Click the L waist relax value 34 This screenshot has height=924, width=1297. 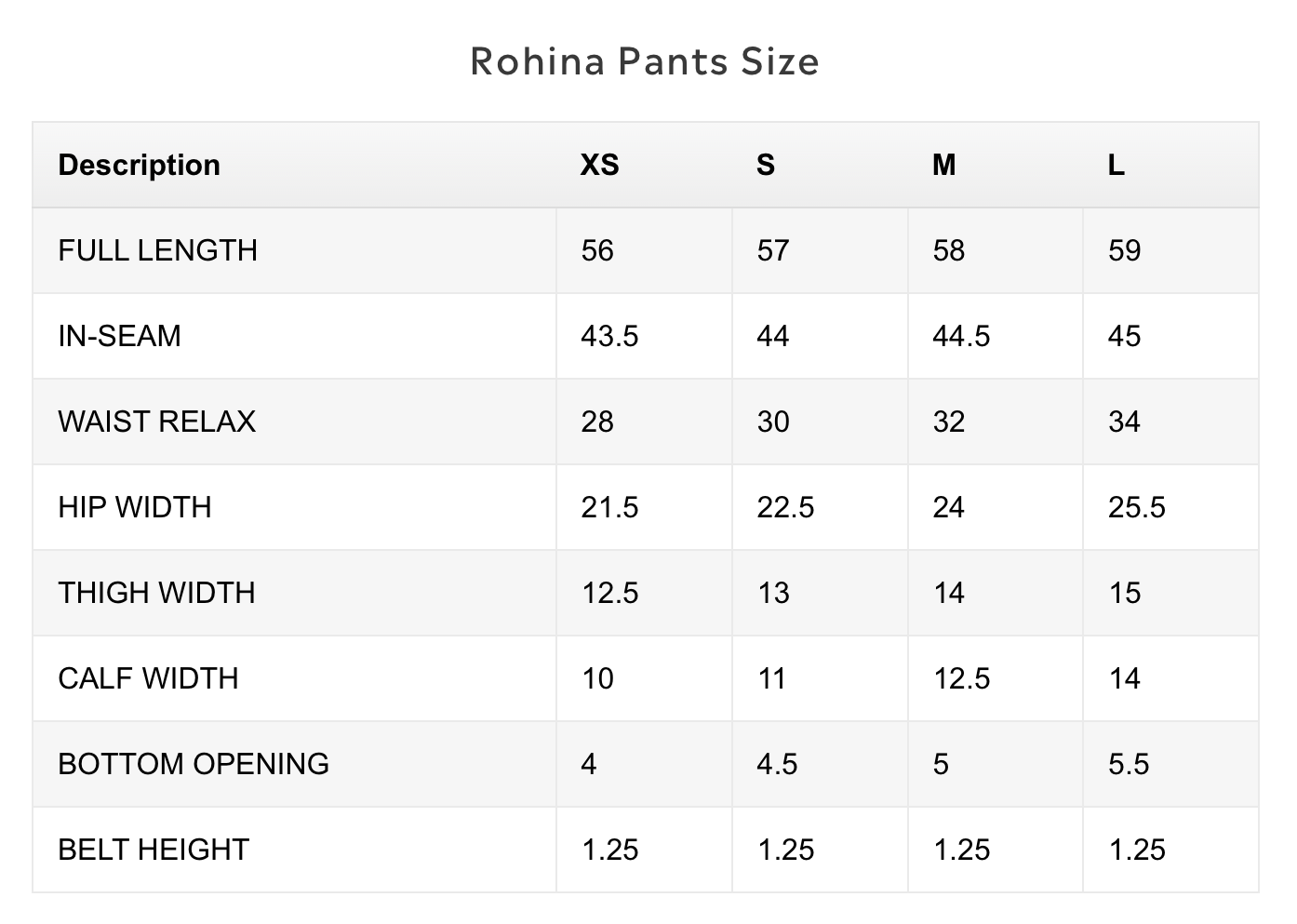pyautogui.click(x=1124, y=422)
